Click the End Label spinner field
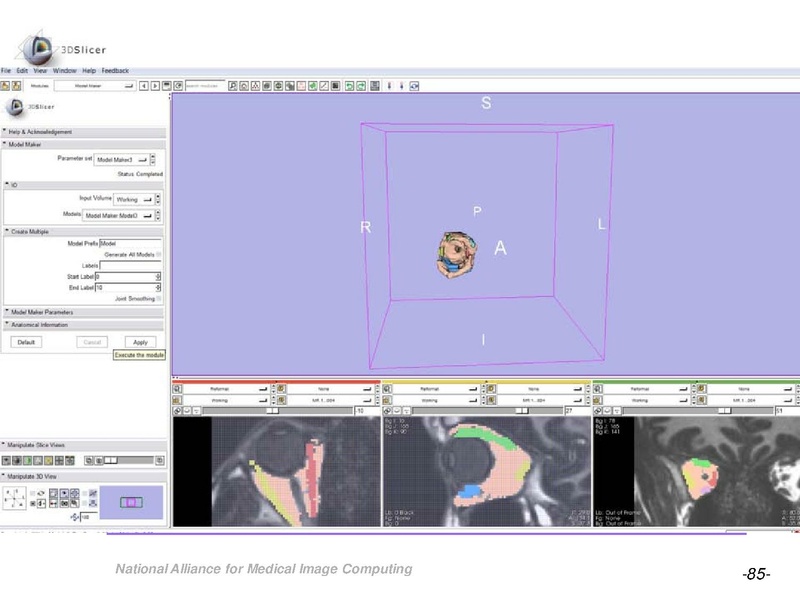Viewport: 800px width, 600px height. coord(128,288)
